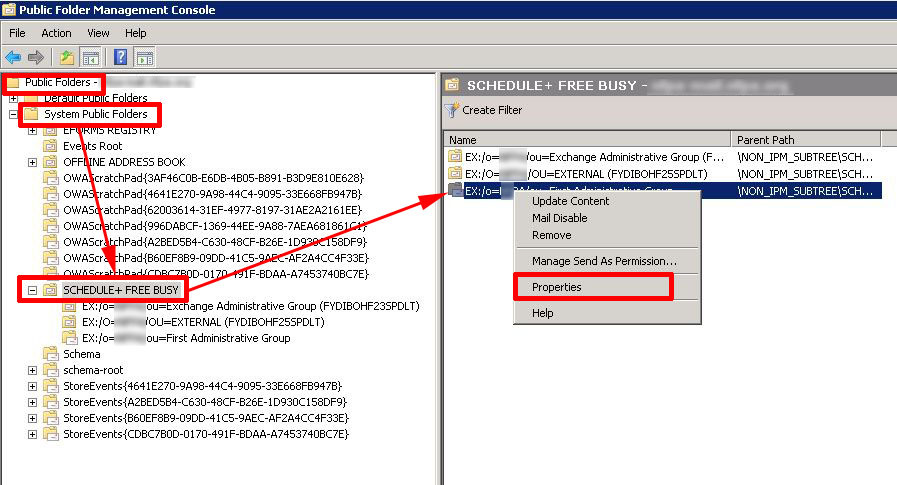The height and width of the screenshot is (485, 897).
Task: Click the Up one level folder icon
Action: pos(67,57)
